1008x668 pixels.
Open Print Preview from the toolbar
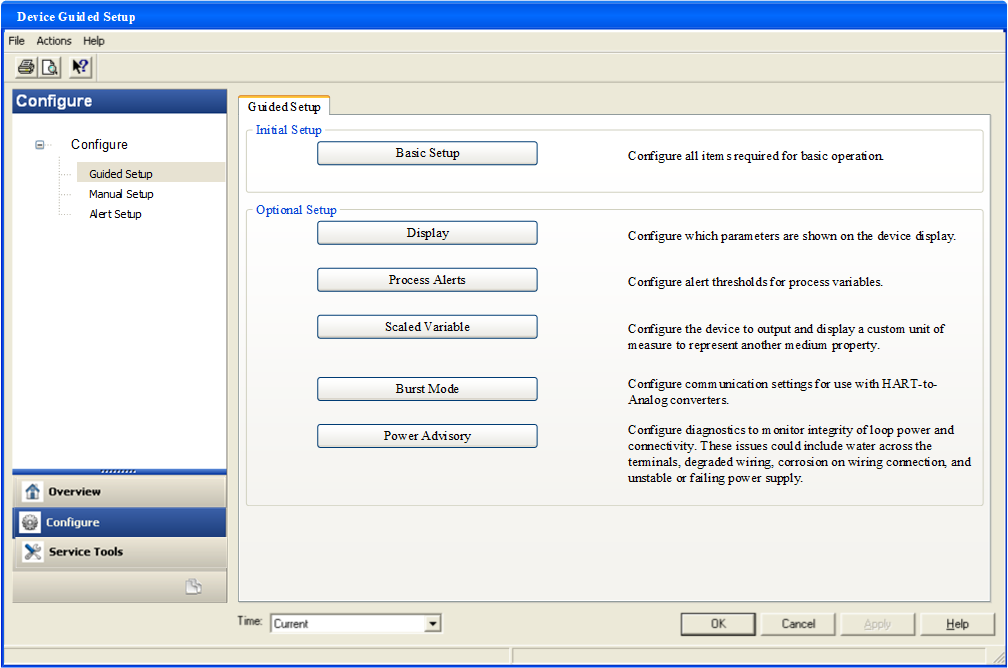click(50, 67)
